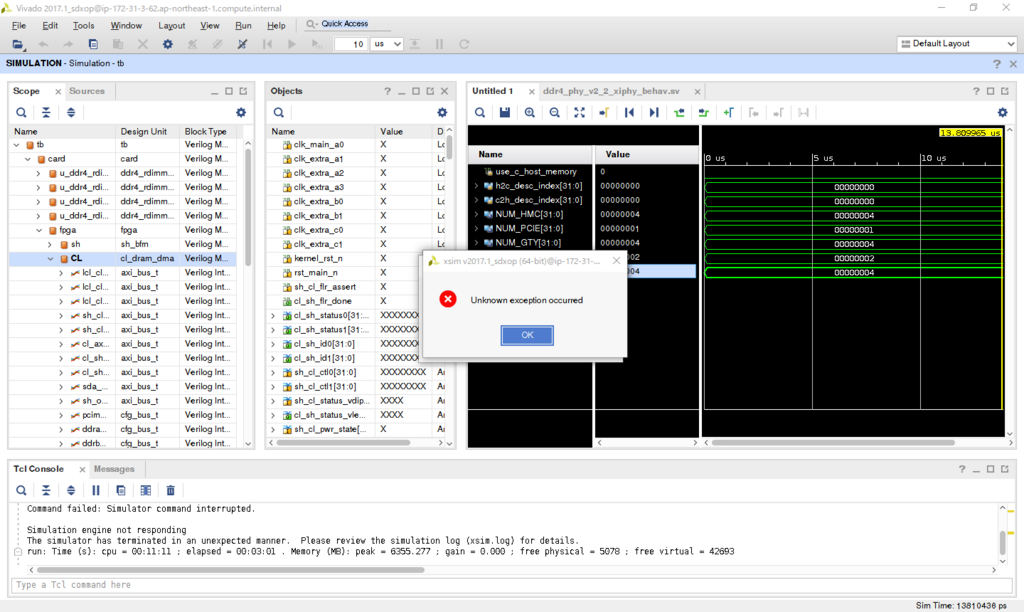Jump to previous transition
The height and width of the screenshot is (612, 1024).
pos(679,112)
